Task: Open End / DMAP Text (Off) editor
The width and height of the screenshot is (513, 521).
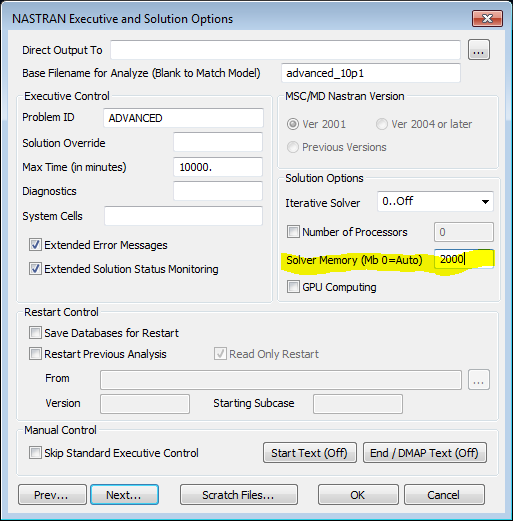Action: (425, 453)
